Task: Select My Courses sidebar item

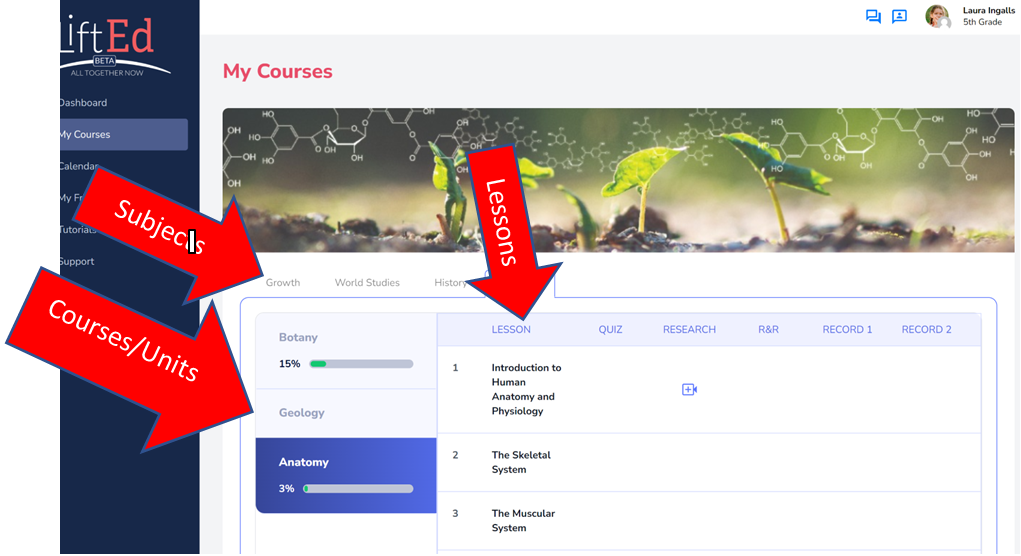Action: 124,134
